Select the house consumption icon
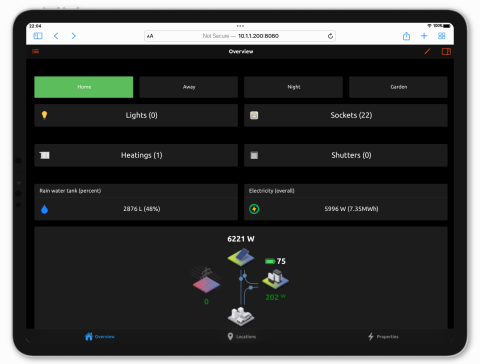The width and height of the screenshot is (480, 364). [241, 316]
